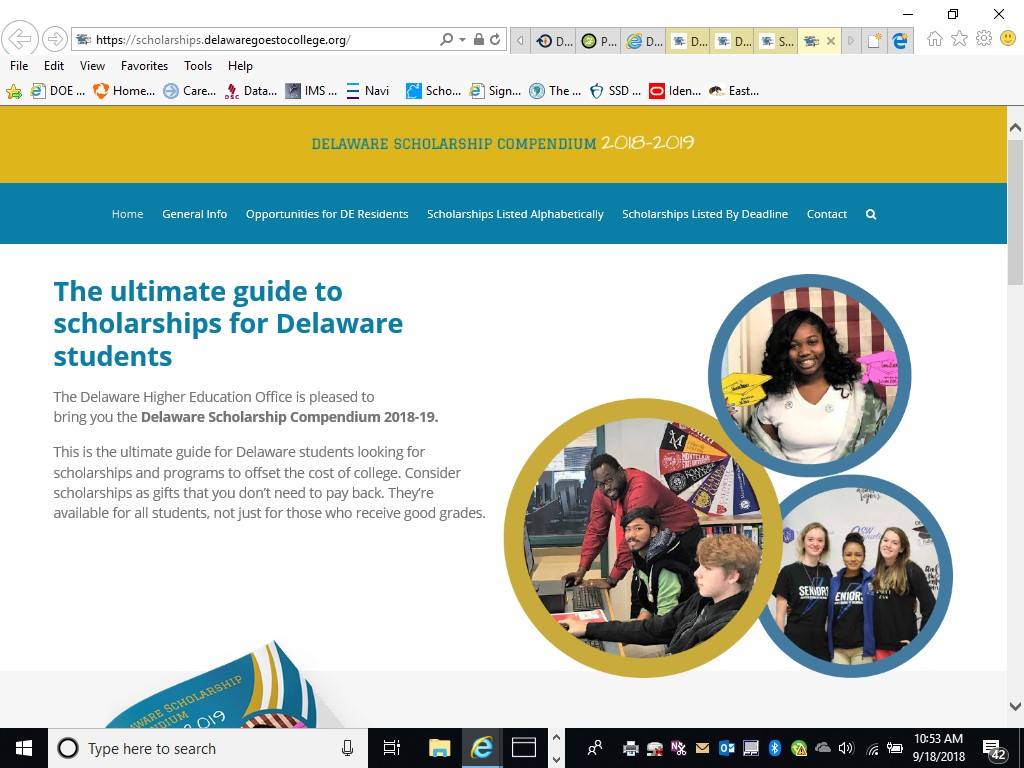Open the Edit menu

(54, 66)
